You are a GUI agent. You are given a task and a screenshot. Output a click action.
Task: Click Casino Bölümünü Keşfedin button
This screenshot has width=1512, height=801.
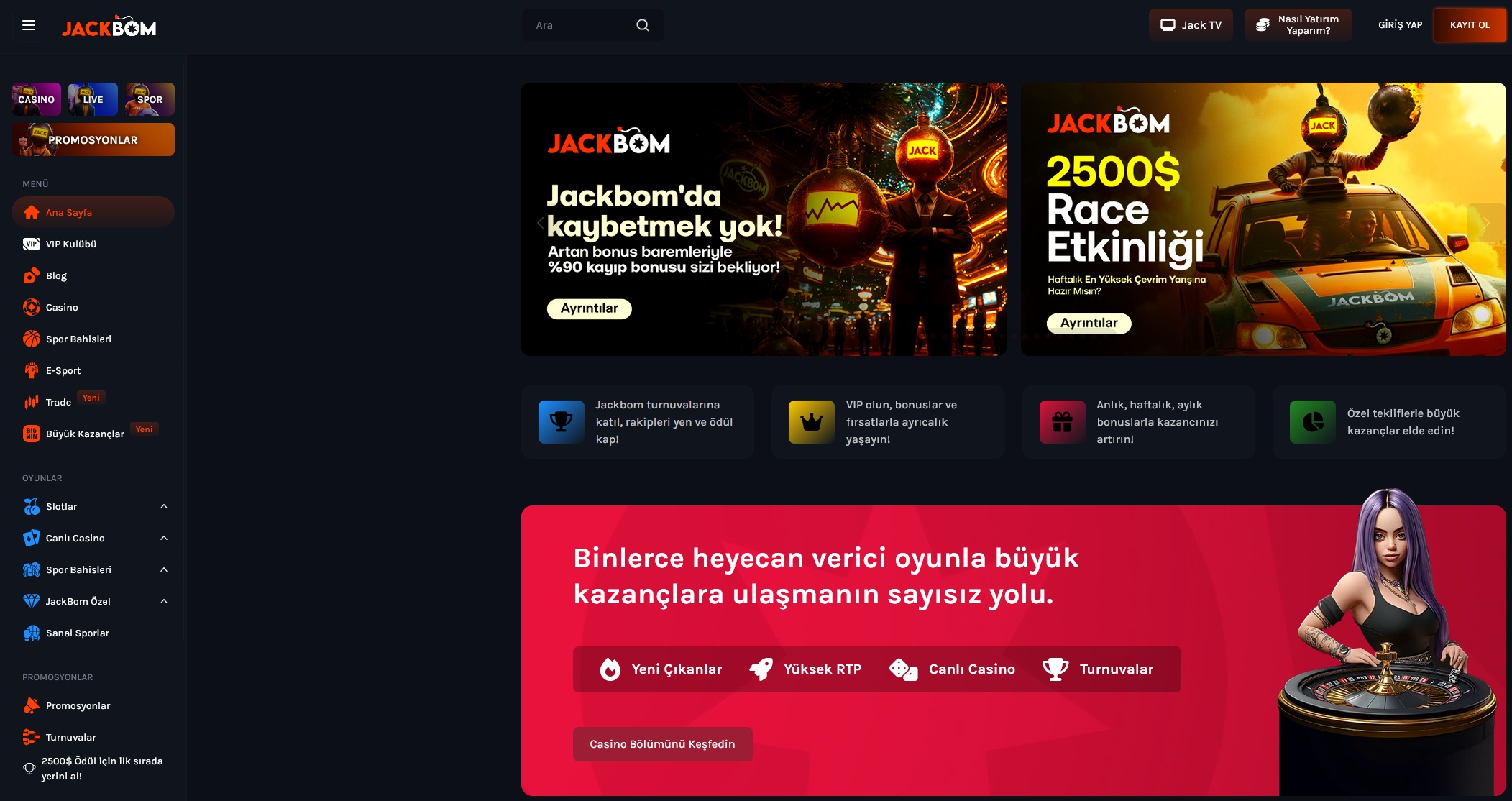click(662, 744)
